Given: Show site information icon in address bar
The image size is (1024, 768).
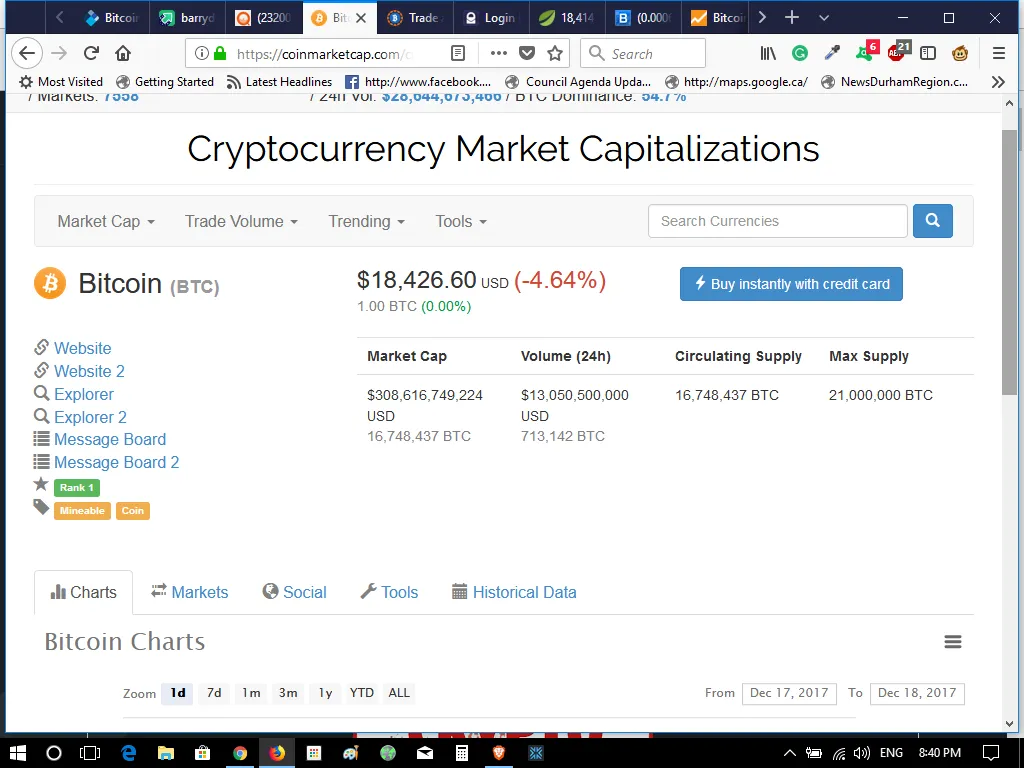Looking at the screenshot, I should (202, 54).
